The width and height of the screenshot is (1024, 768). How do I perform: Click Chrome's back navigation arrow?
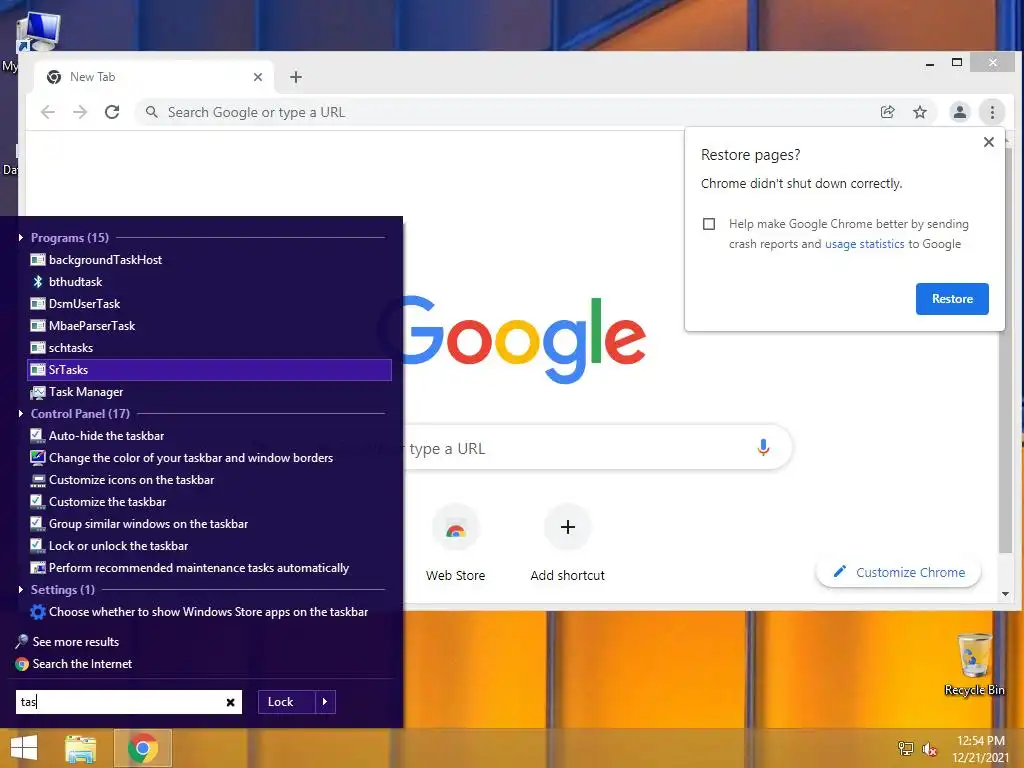[48, 112]
